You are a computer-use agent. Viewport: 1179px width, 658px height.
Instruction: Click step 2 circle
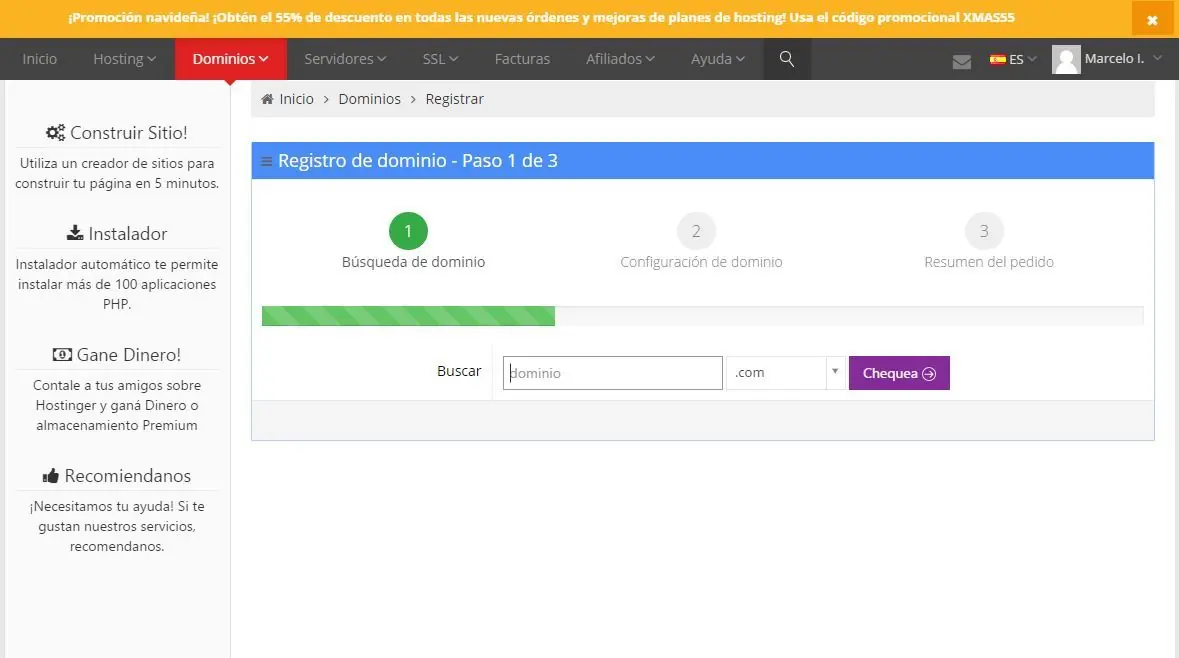(x=696, y=231)
